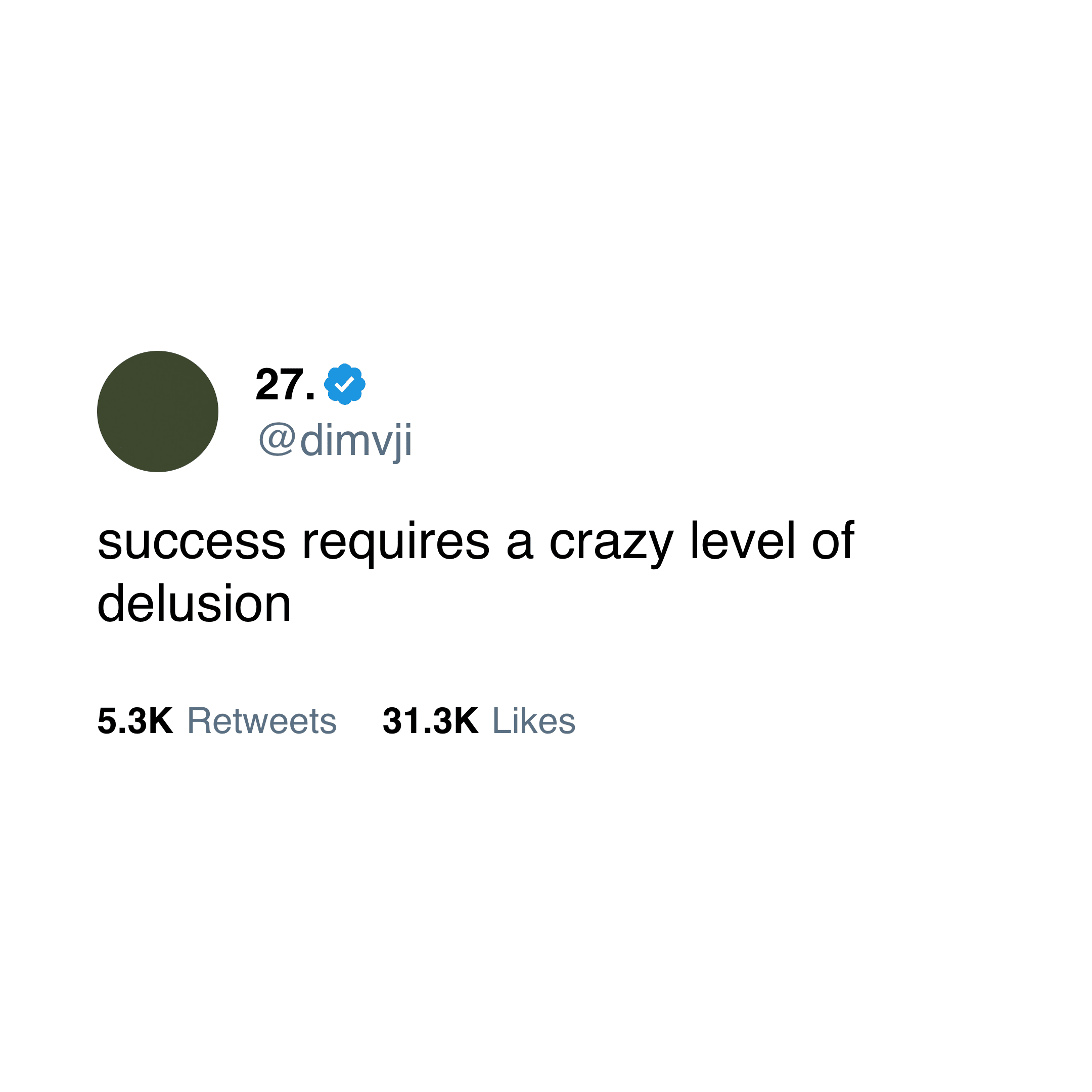Click the period after the name 27
The height and width of the screenshot is (1092, 1092).
(310, 397)
